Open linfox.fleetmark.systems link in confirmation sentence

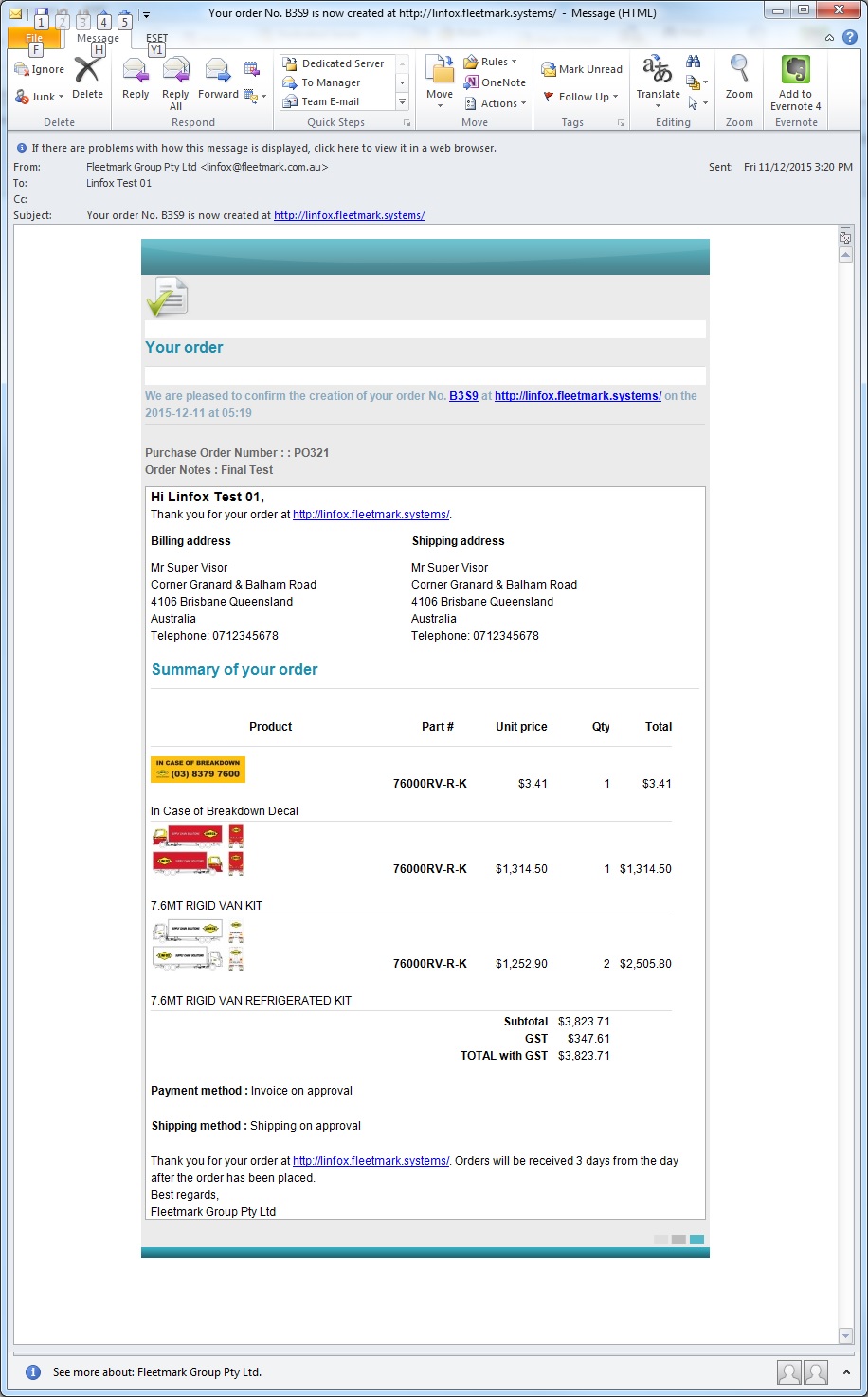click(578, 396)
